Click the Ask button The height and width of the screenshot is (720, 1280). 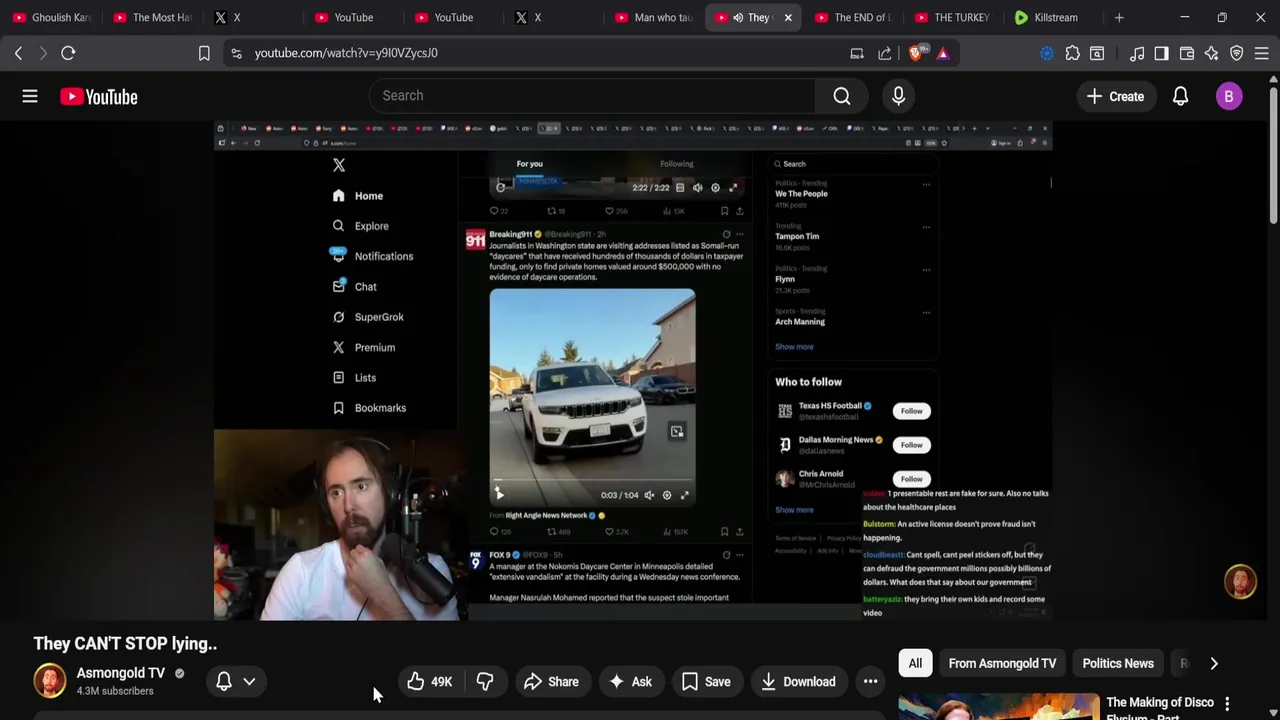tap(630, 682)
